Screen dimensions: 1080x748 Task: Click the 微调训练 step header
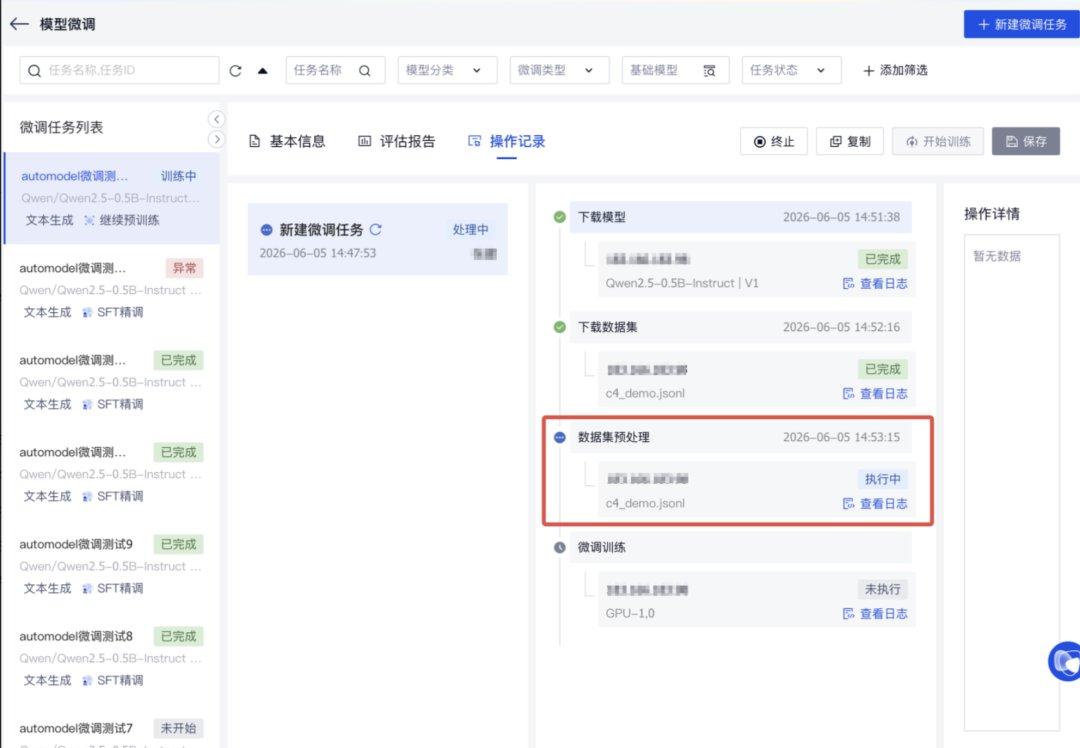(x=740, y=548)
